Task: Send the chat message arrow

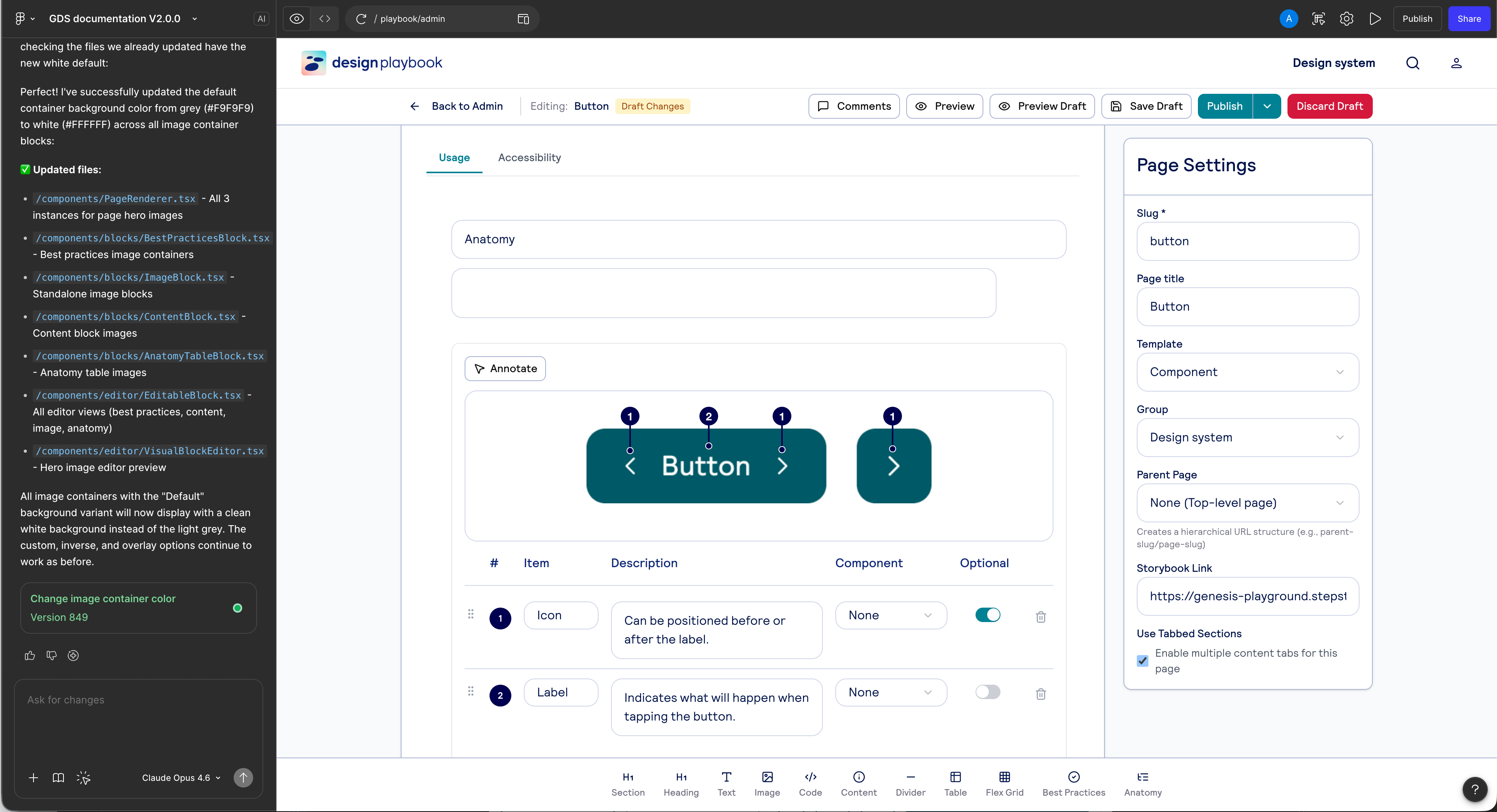Action: point(243,778)
